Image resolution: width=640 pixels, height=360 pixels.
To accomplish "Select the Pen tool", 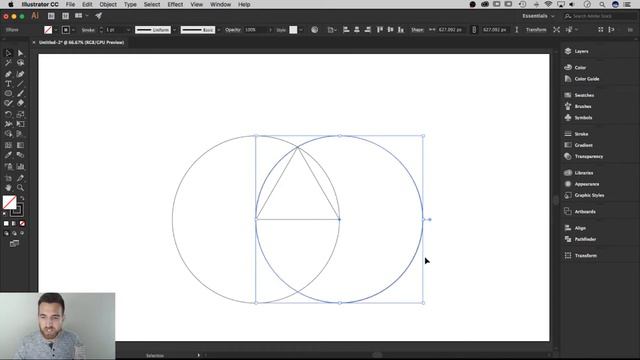I will point(8,74).
